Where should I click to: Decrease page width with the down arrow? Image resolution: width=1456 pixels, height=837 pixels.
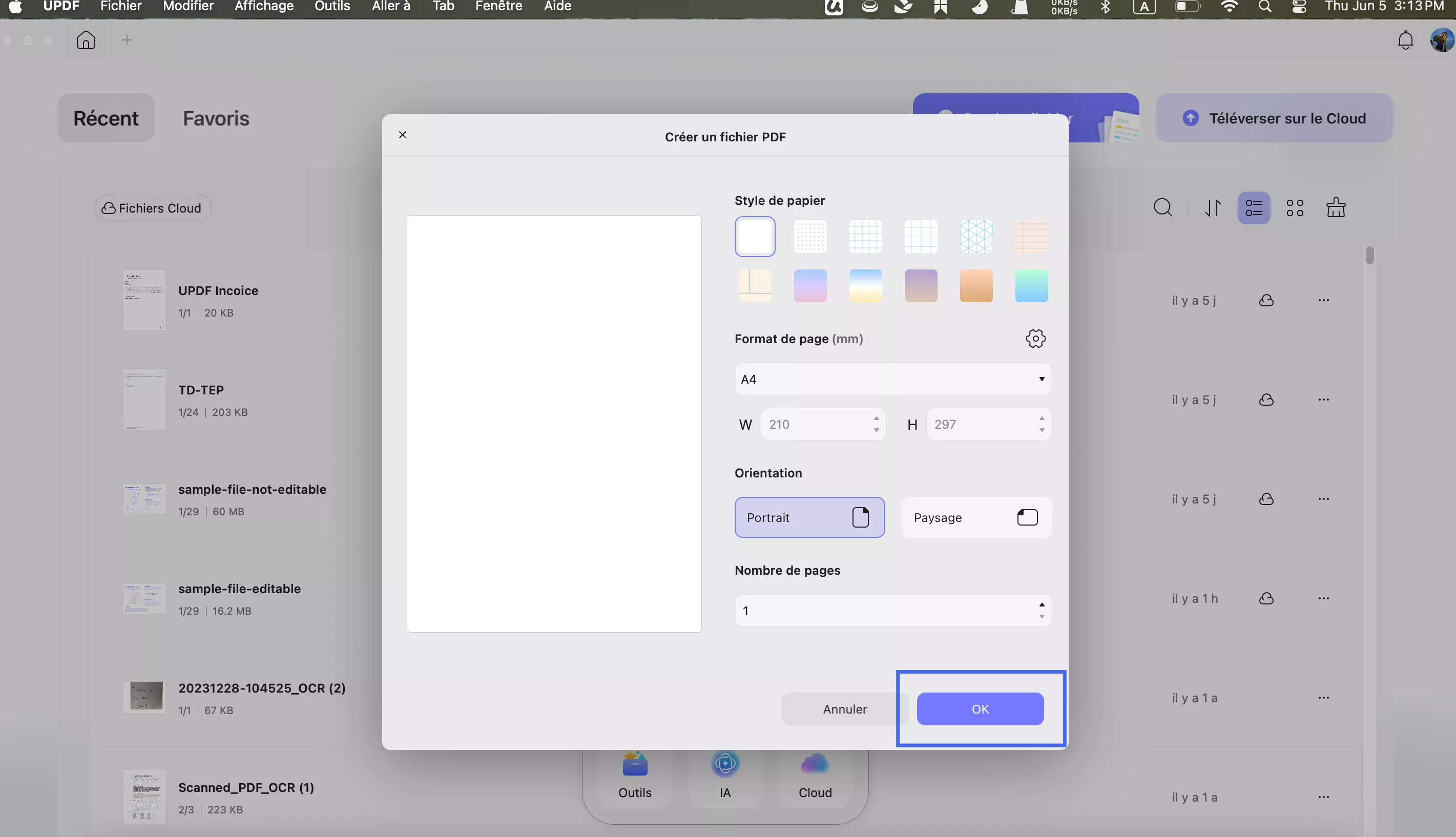[x=876, y=430]
